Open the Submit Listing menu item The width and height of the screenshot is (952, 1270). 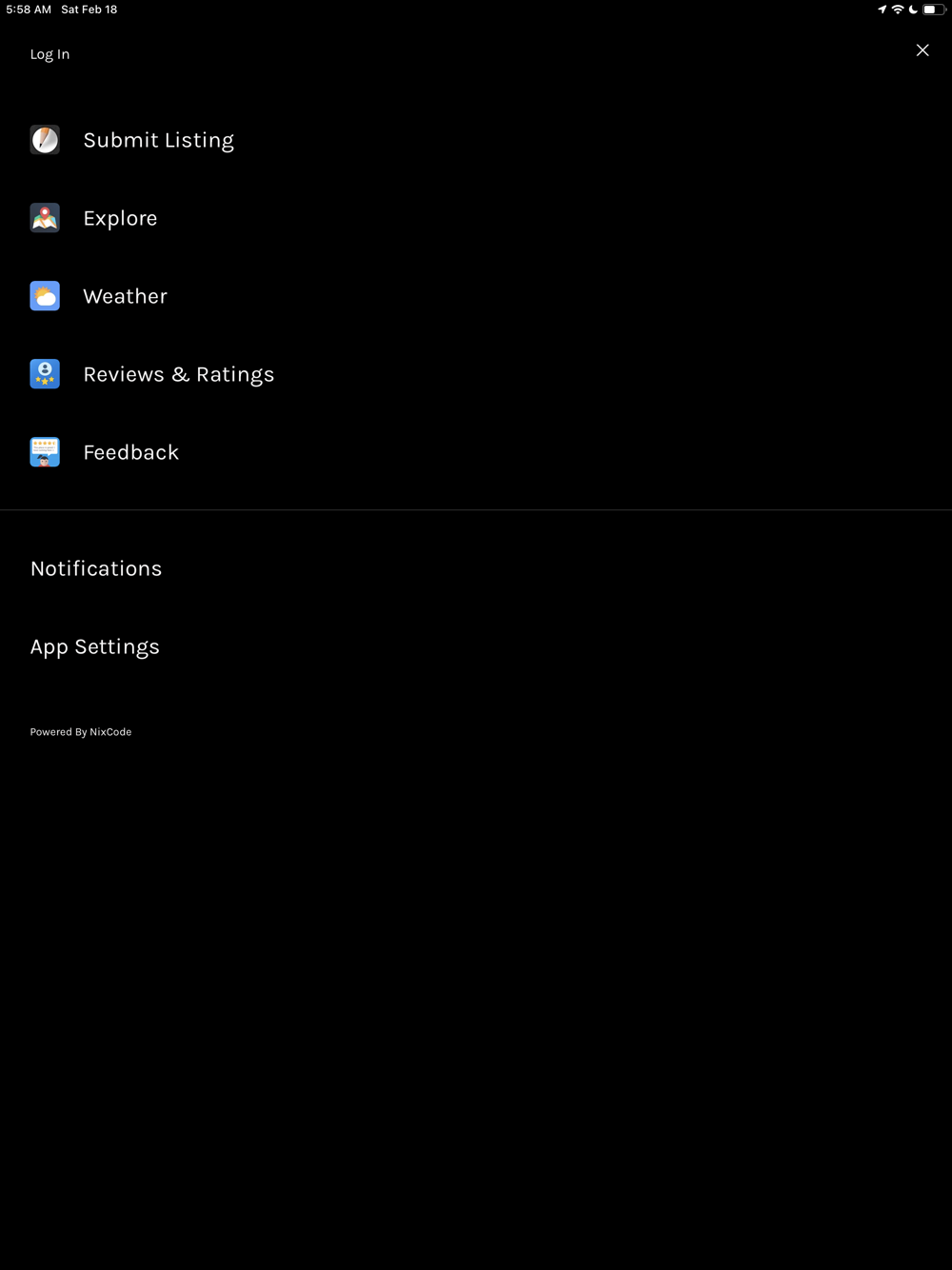[158, 140]
